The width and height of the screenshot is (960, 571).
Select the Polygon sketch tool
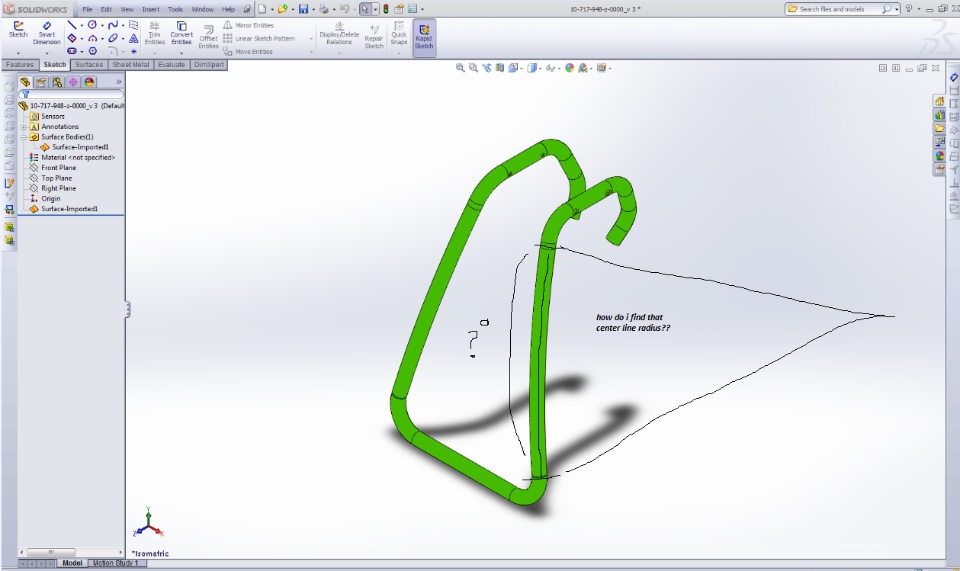[92, 51]
